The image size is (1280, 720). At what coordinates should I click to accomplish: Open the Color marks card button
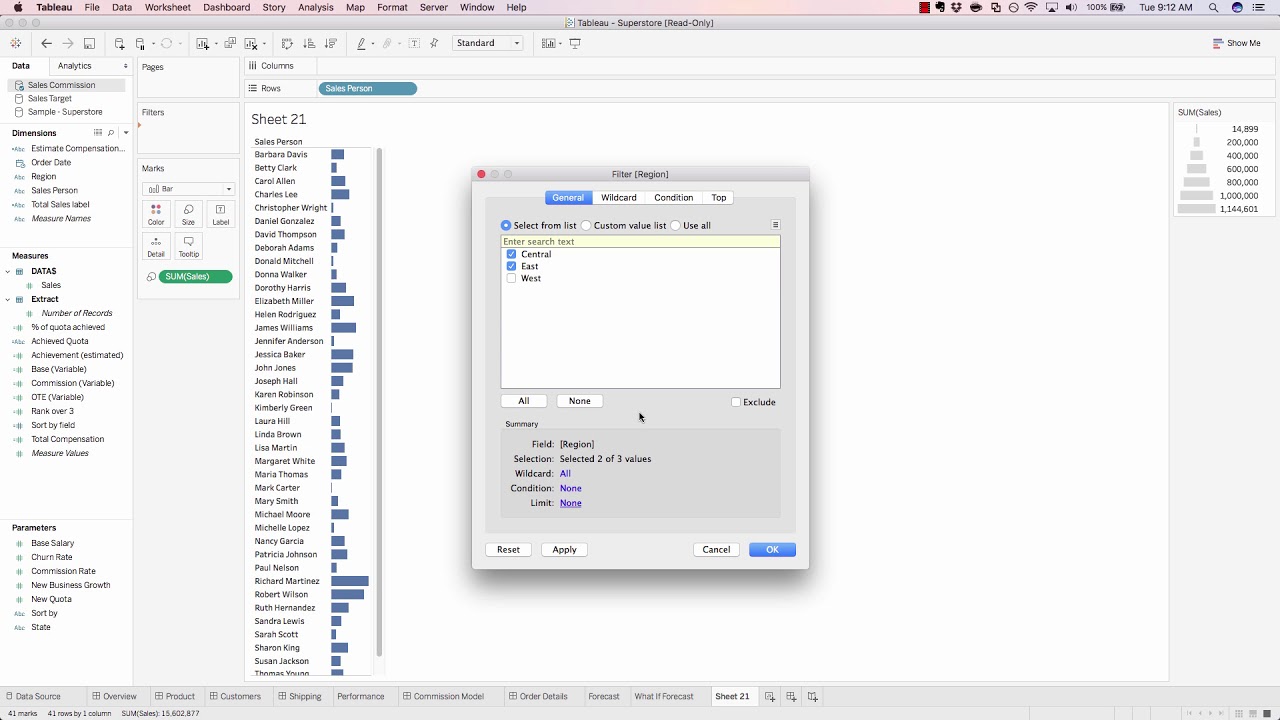coord(156,215)
